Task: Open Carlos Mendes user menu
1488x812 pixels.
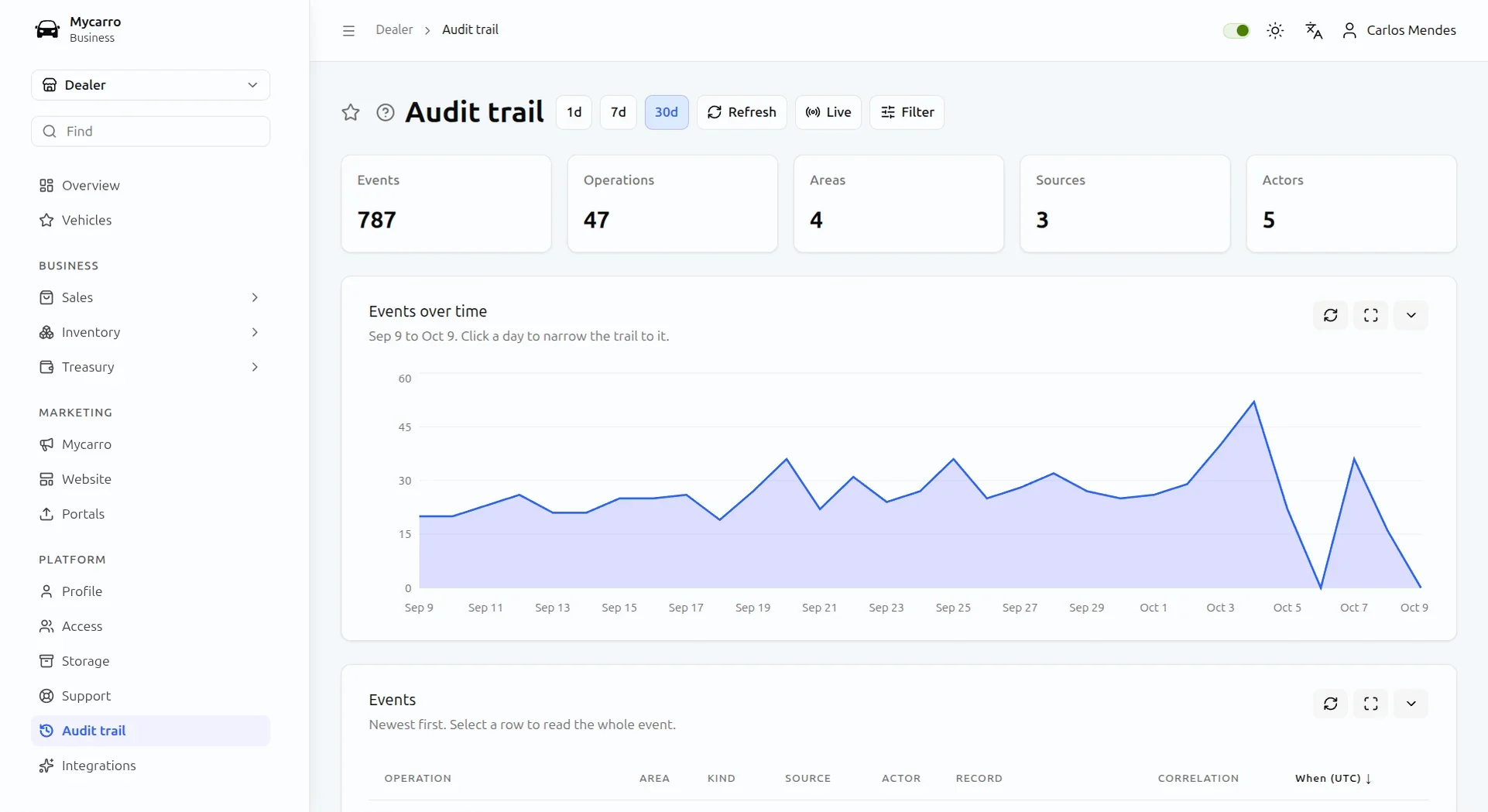Action: 1399,30
